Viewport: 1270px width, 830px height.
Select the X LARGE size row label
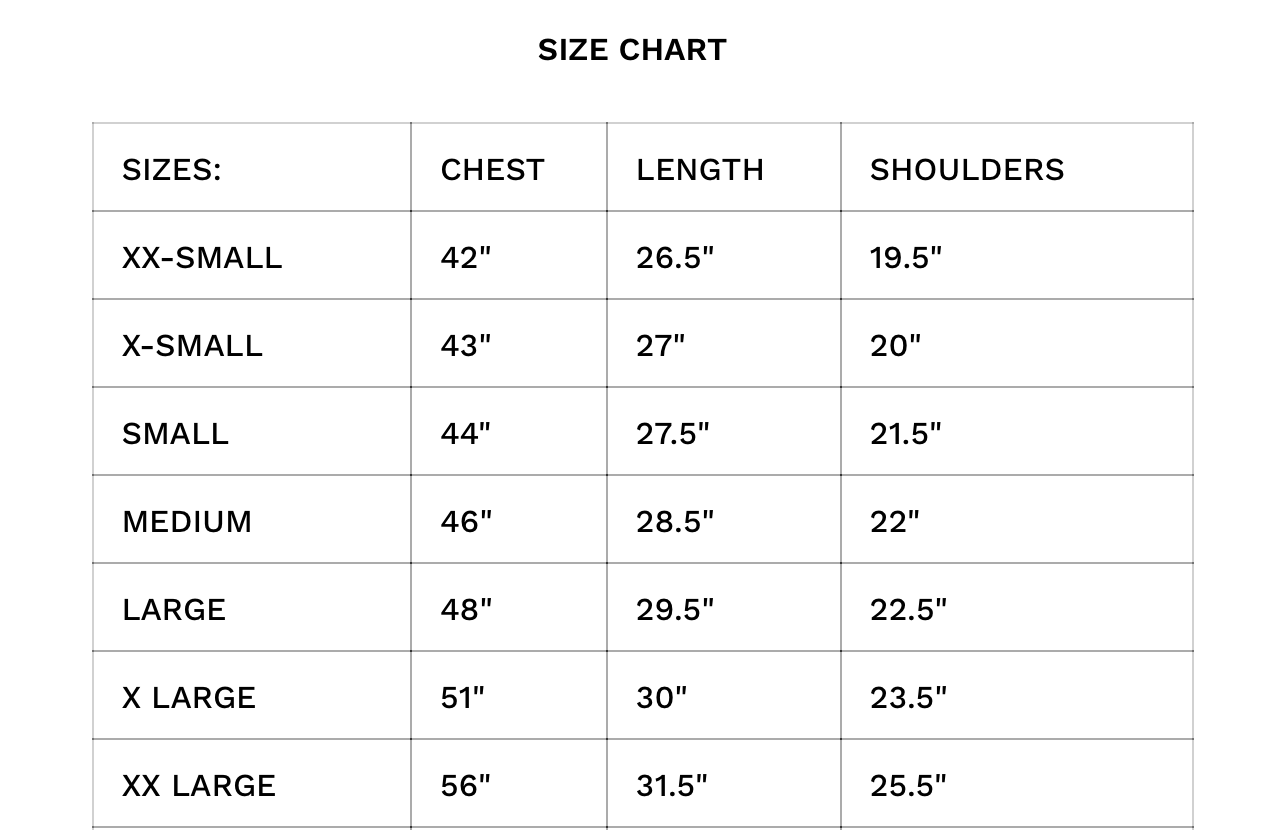[189, 697]
